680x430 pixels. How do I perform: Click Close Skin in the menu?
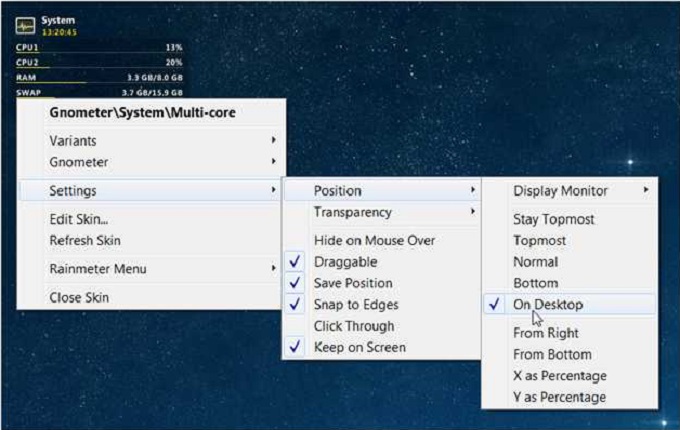79,297
